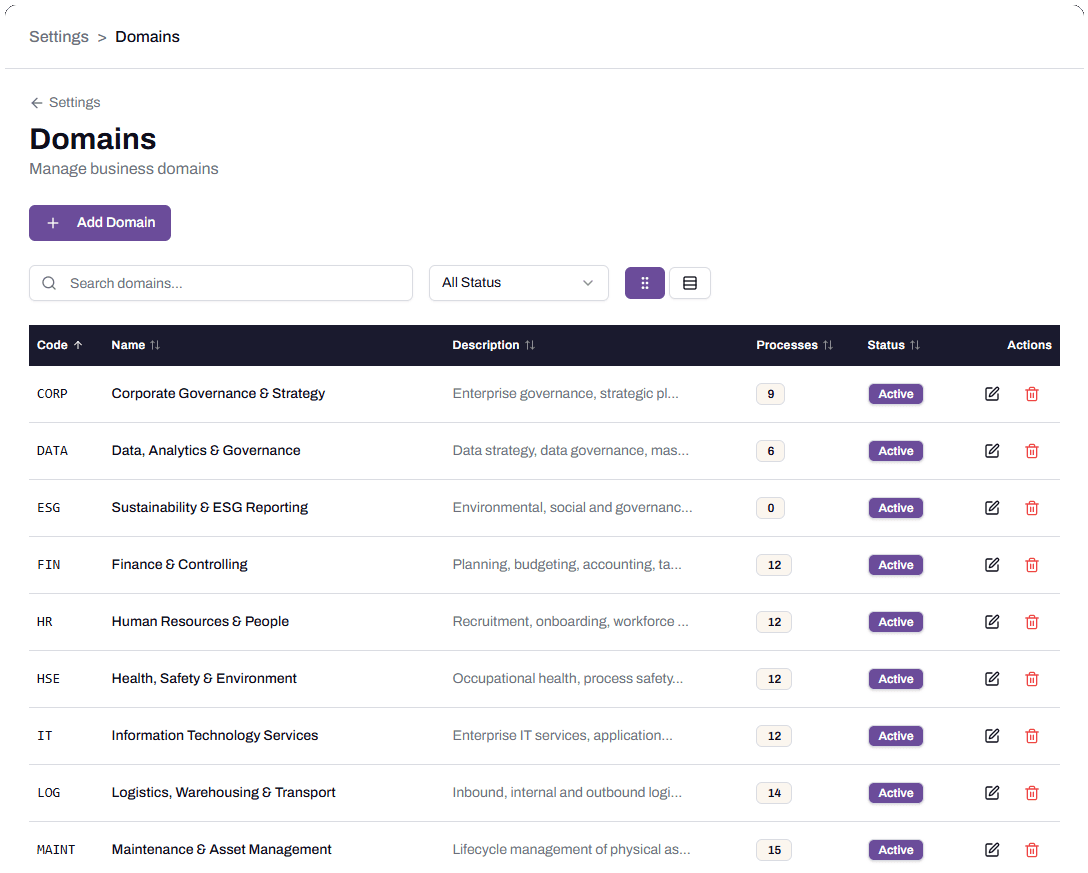Image resolution: width=1088 pixels, height=873 pixels.
Task: Sort table by Description column
Action: 493,345
